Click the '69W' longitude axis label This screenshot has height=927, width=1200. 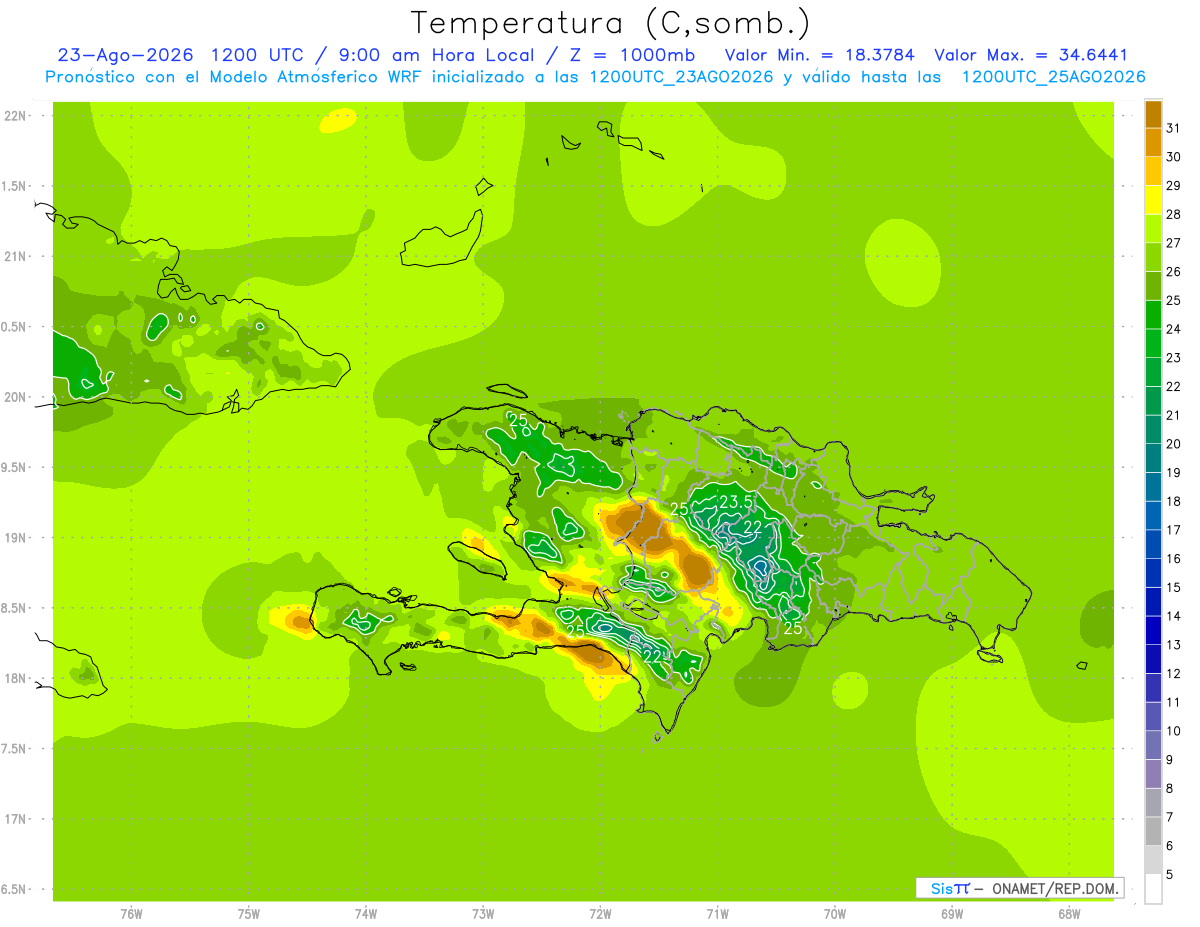point(952,914)
